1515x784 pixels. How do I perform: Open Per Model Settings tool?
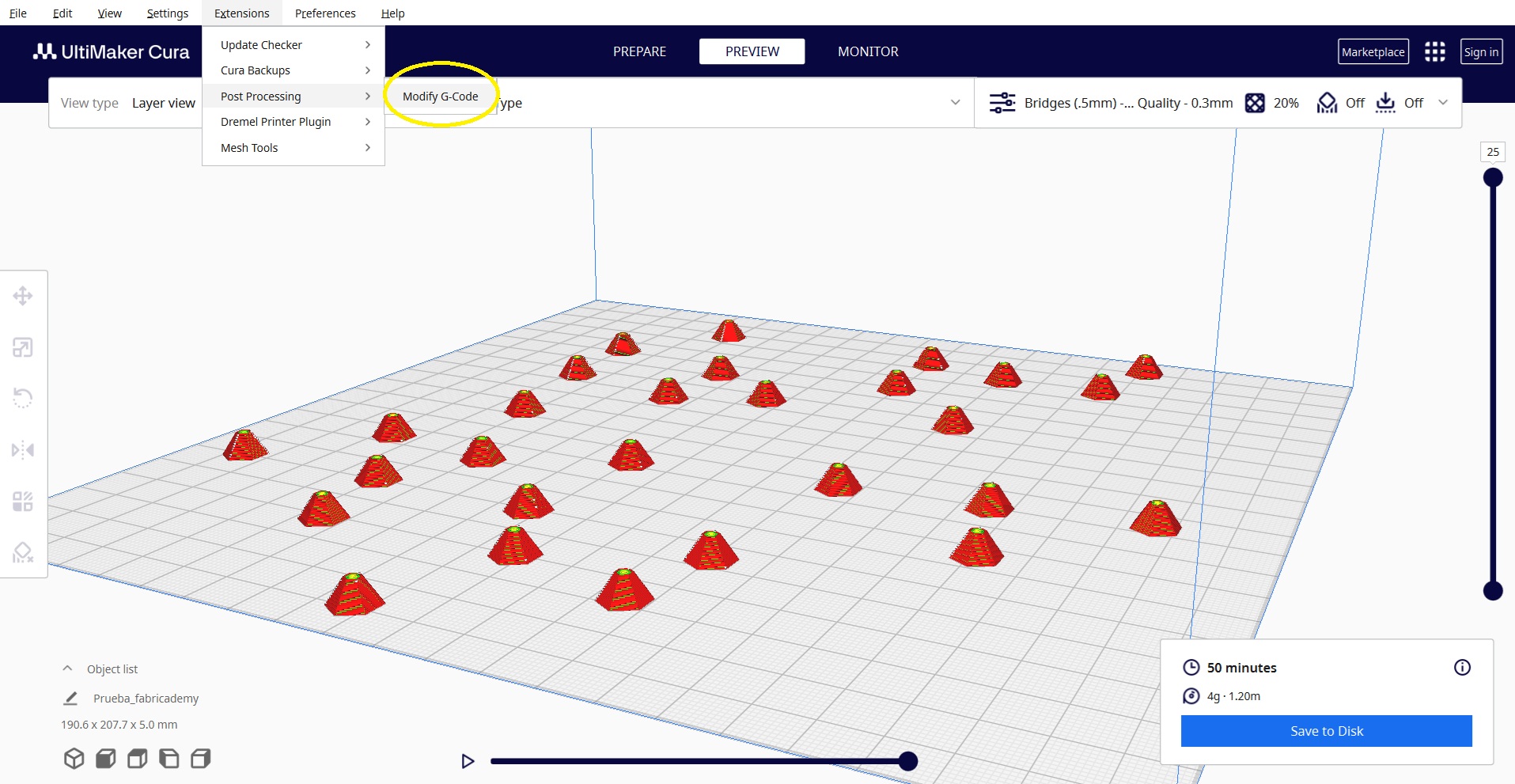tap(22, 502)
